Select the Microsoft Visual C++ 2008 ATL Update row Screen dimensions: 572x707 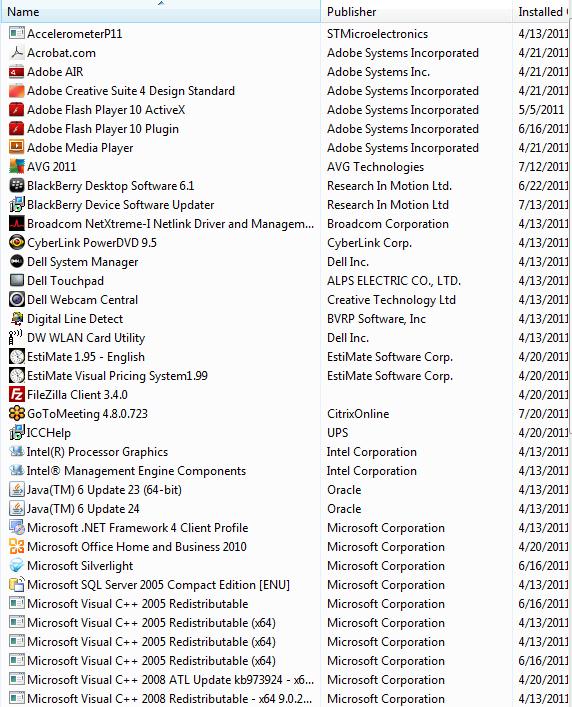tap(286, 679)
